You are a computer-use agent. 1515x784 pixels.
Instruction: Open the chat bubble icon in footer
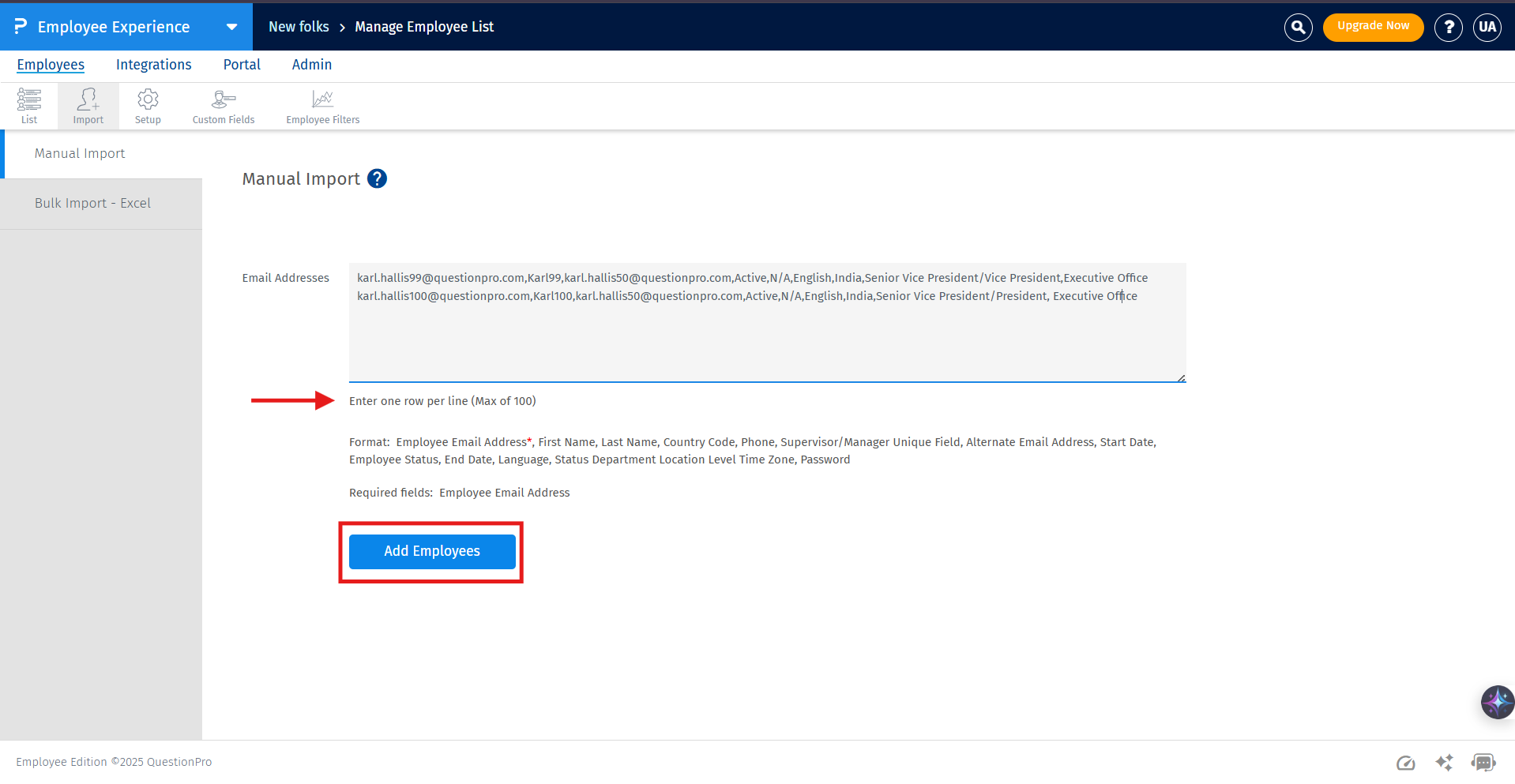pos(1483,763)
